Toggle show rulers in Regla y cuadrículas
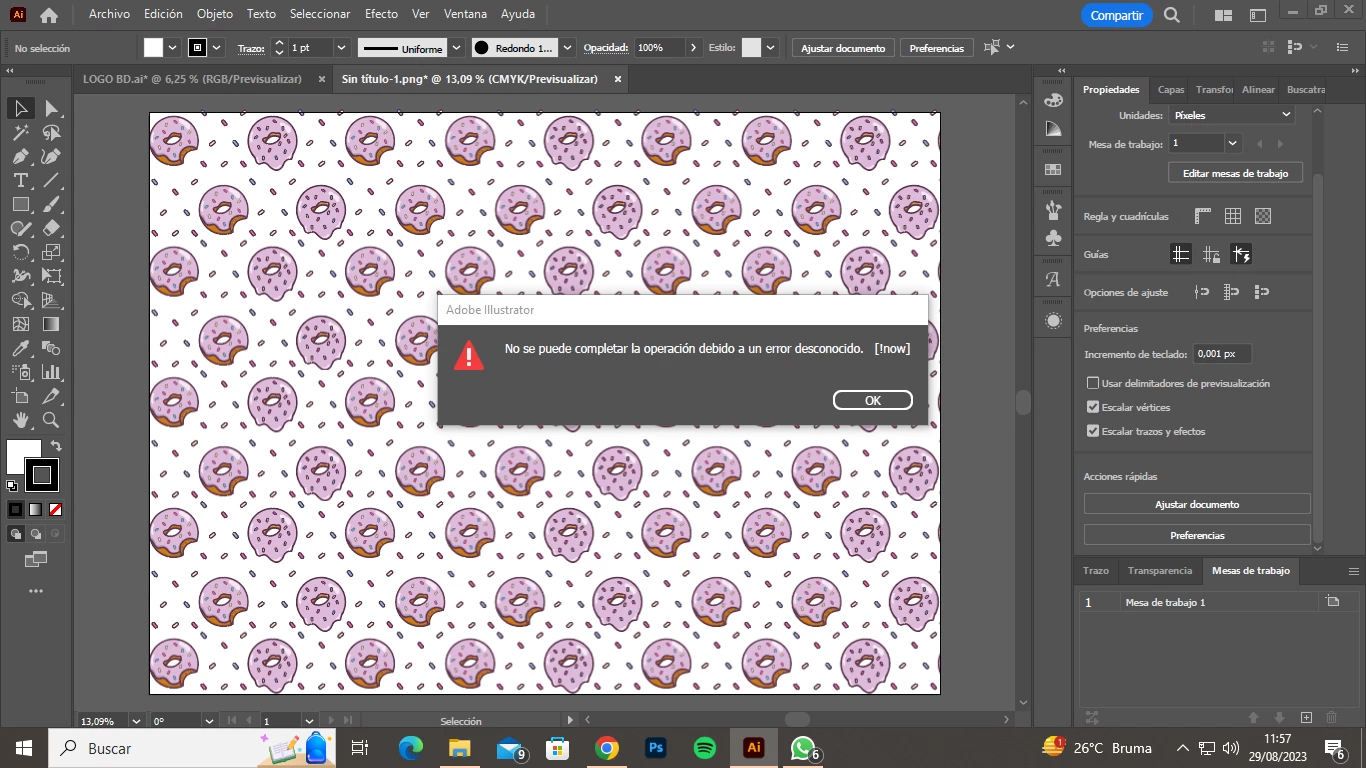Screen dimensions: 1366x768 tap(1203, 216)
